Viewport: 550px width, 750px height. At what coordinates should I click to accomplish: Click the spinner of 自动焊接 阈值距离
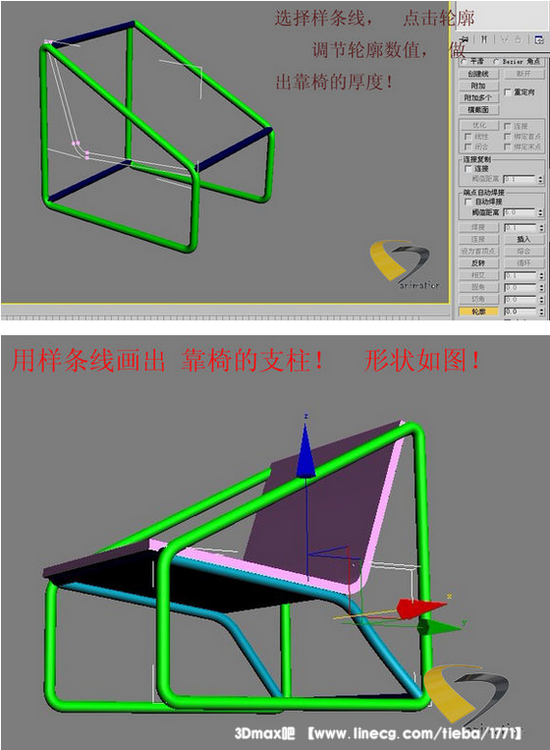540,212
